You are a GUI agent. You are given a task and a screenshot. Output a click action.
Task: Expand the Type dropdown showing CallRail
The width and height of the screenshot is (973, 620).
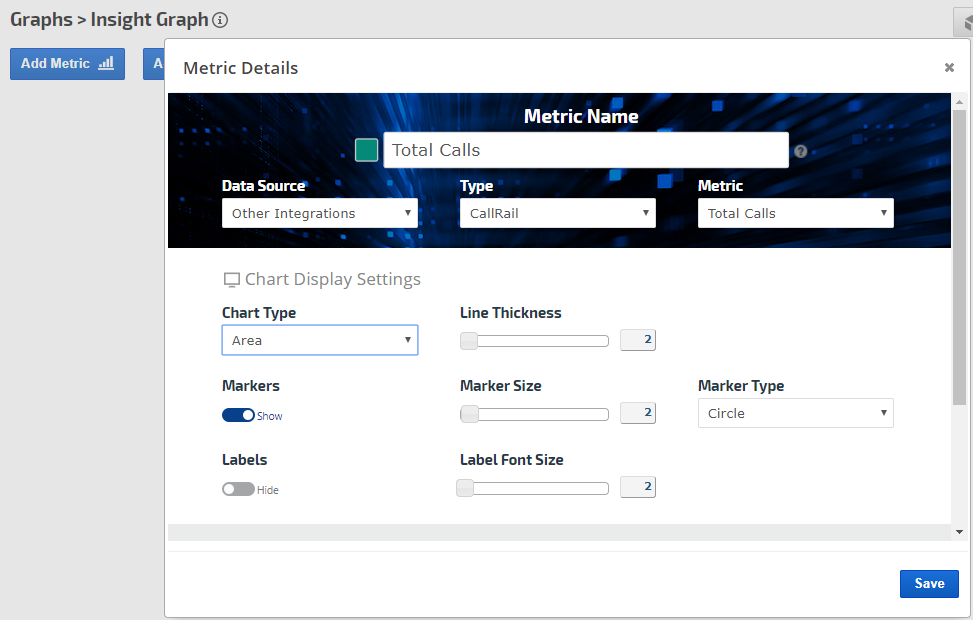click(558, 213)
